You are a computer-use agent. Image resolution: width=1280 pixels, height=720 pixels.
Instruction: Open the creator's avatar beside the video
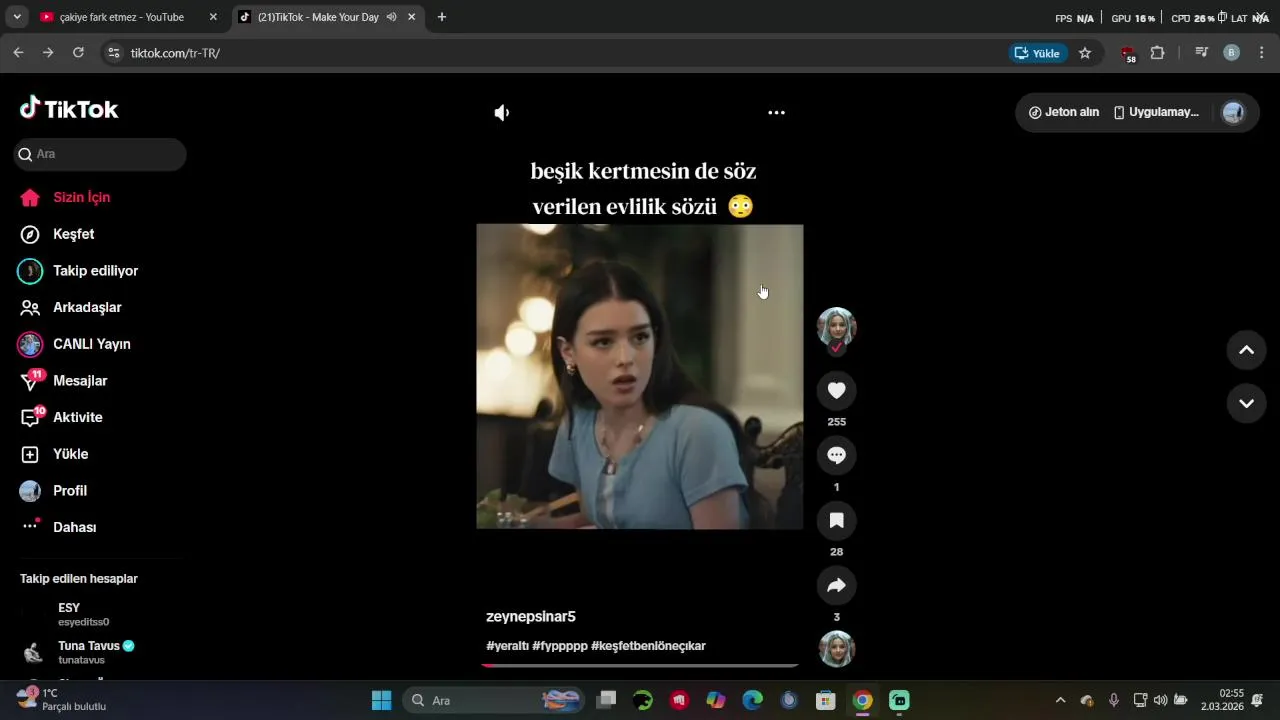(837, 327)
